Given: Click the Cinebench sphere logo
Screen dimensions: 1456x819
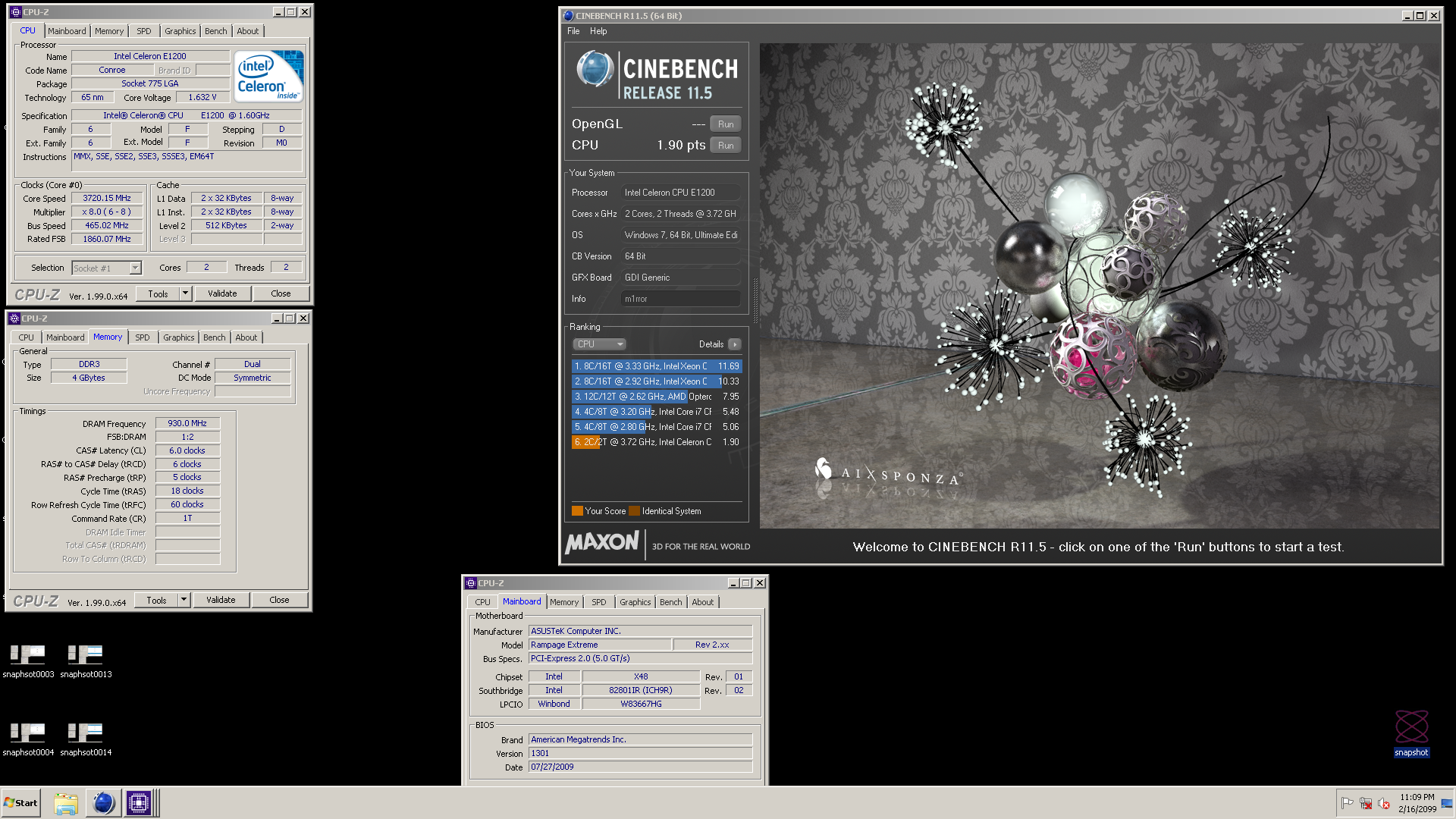Looking at the screenshot, I should (x=595, y=69).
